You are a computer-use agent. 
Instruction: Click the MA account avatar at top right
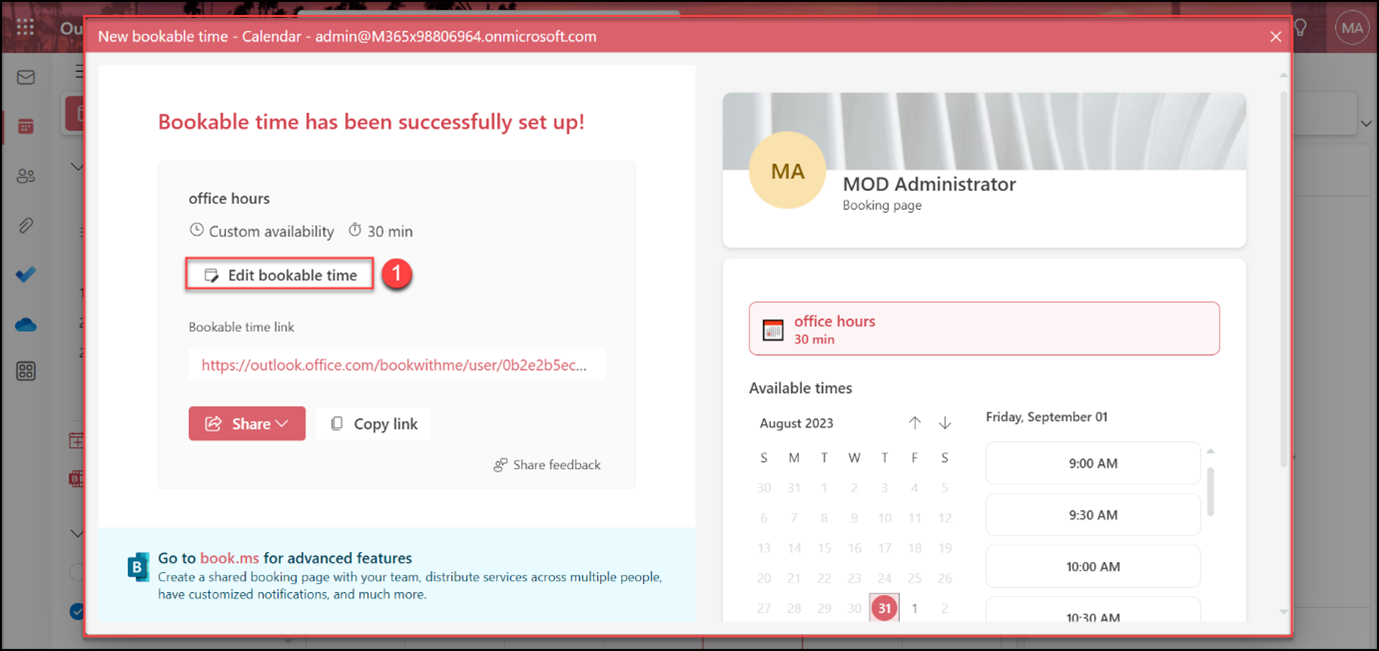pos(1352,28)
